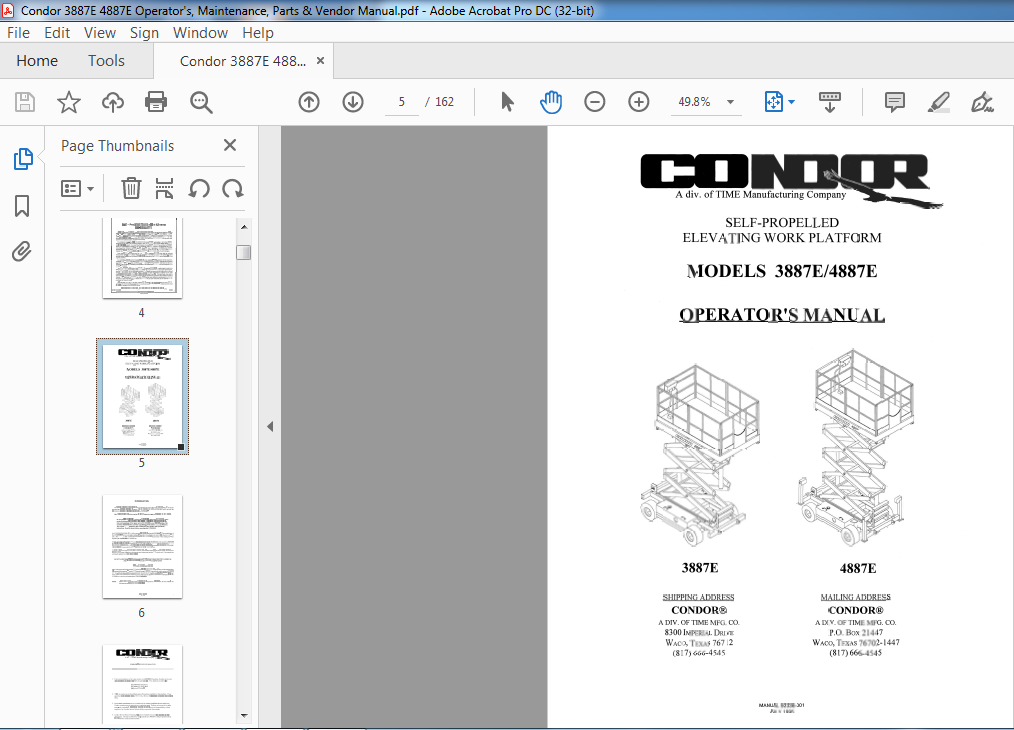Screen dimensions: 1014x730
Task: Delete selected page trash icon
Action: coord(131,189)
